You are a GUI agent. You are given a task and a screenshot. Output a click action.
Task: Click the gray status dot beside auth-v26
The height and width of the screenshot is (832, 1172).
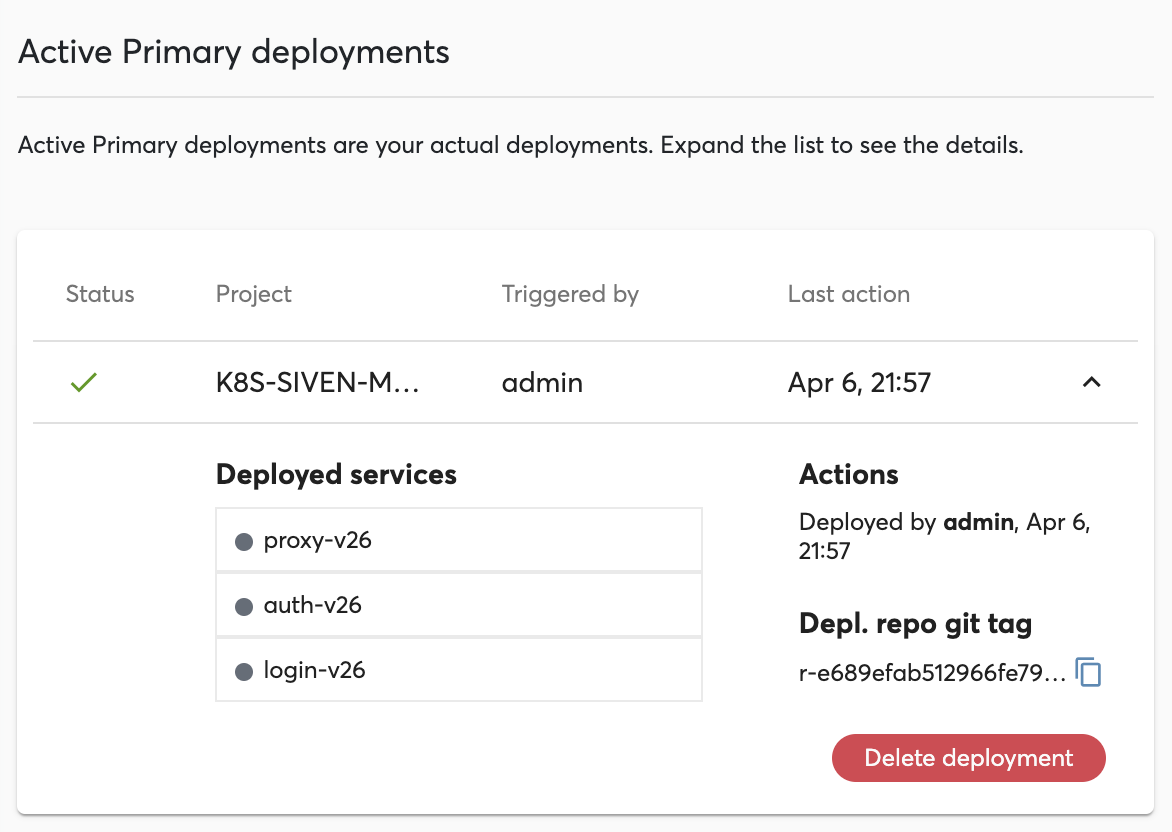pos(243,606)
